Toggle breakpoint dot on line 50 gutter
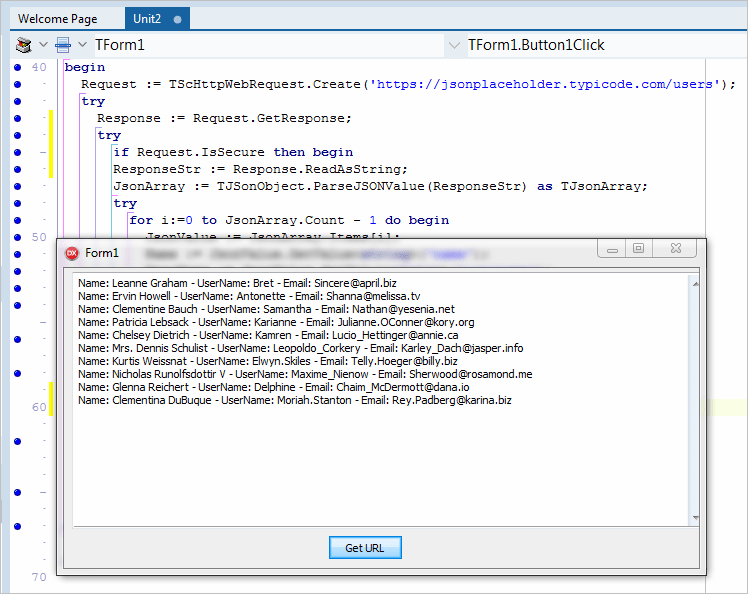The image size is (748, 594). (18, 237)
